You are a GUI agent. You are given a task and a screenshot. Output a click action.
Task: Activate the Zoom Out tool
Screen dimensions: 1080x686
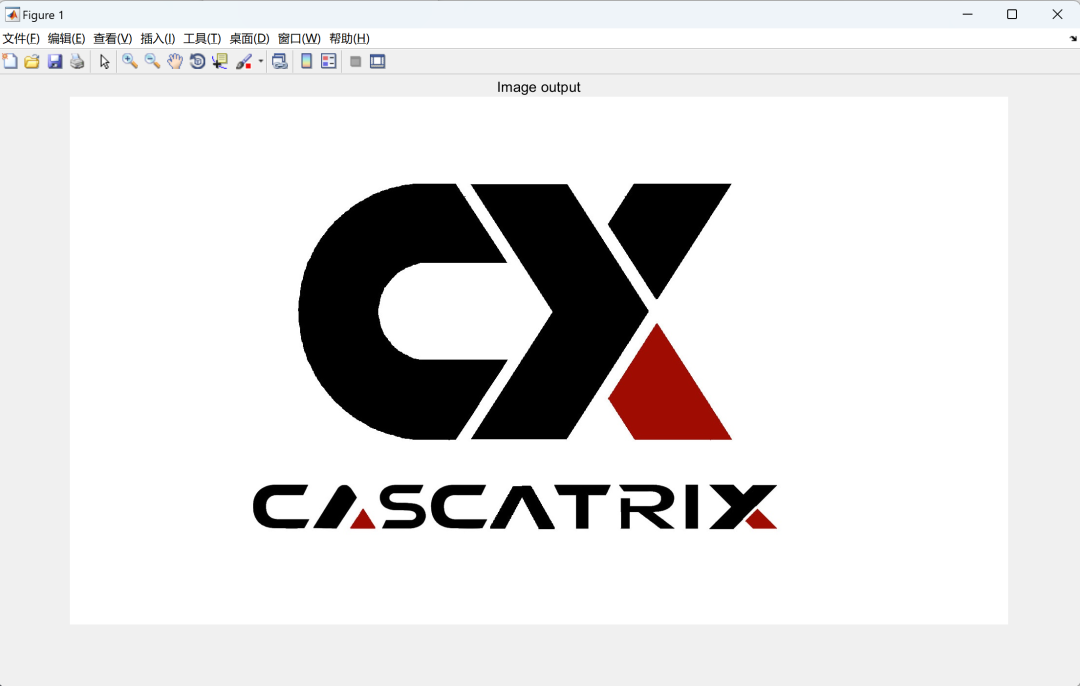[152, 61]
